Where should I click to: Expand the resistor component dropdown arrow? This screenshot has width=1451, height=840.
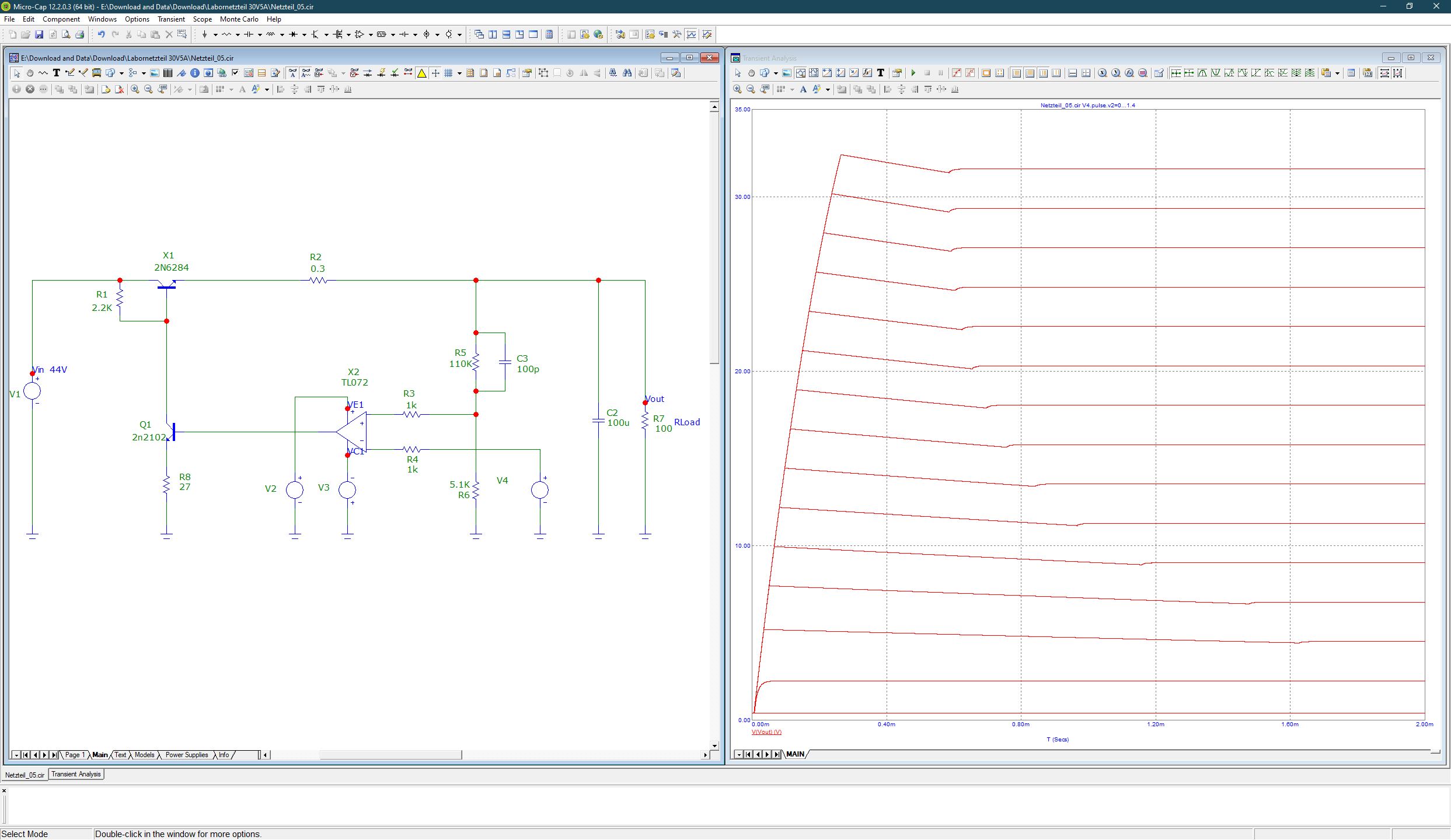click(238, 34)
